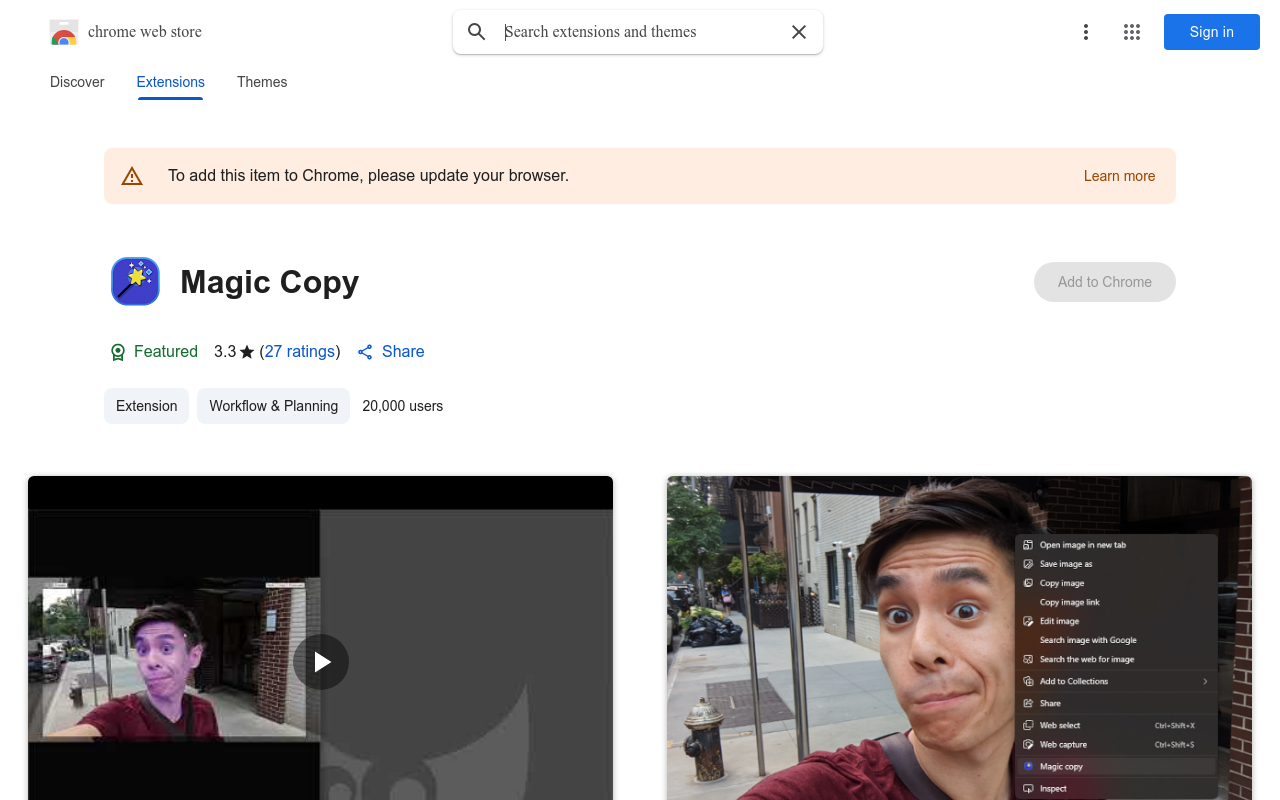Viewport: 1280px width, 800px height.
Task: Clear the search box with X icon
Action: click(x=799, y=32)
